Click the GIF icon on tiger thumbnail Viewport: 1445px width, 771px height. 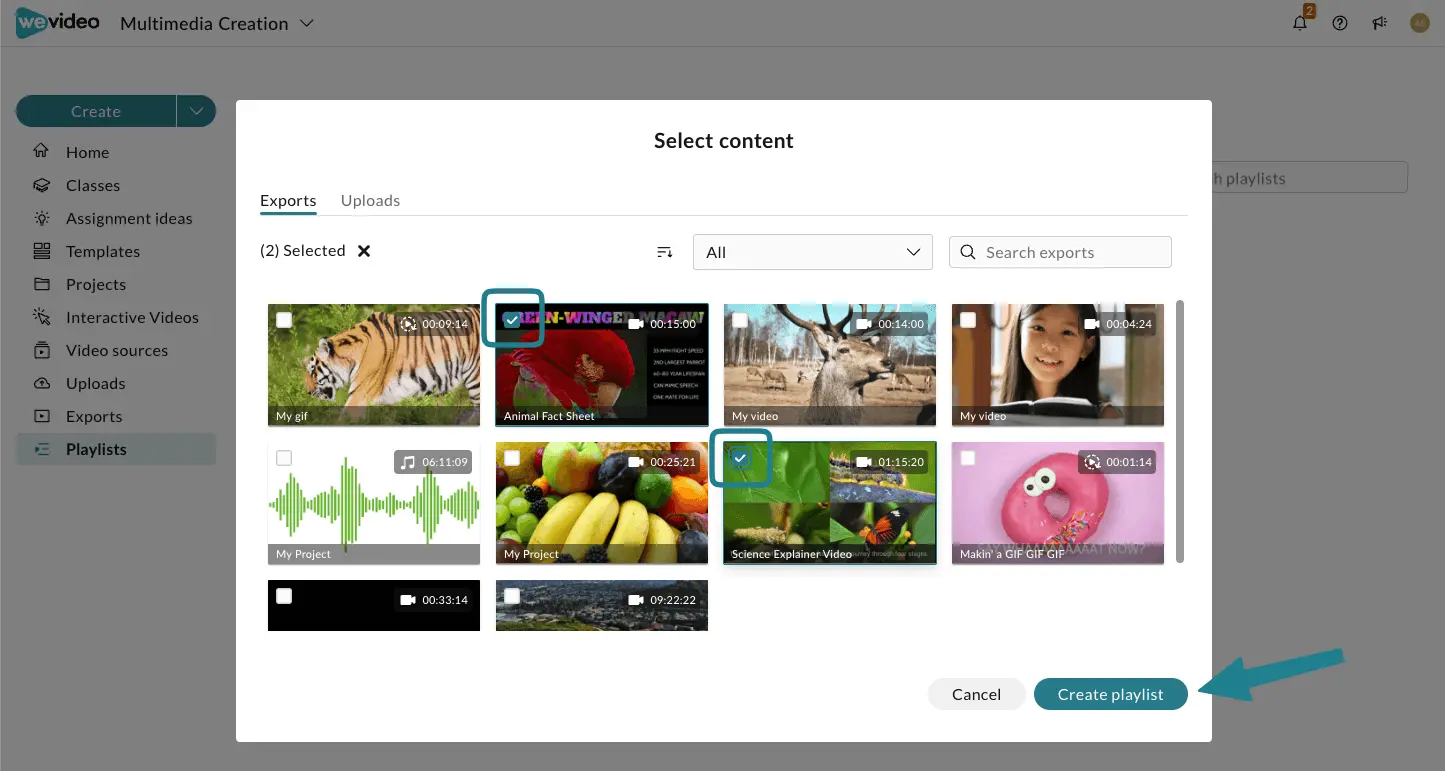[x=408, y=324]
